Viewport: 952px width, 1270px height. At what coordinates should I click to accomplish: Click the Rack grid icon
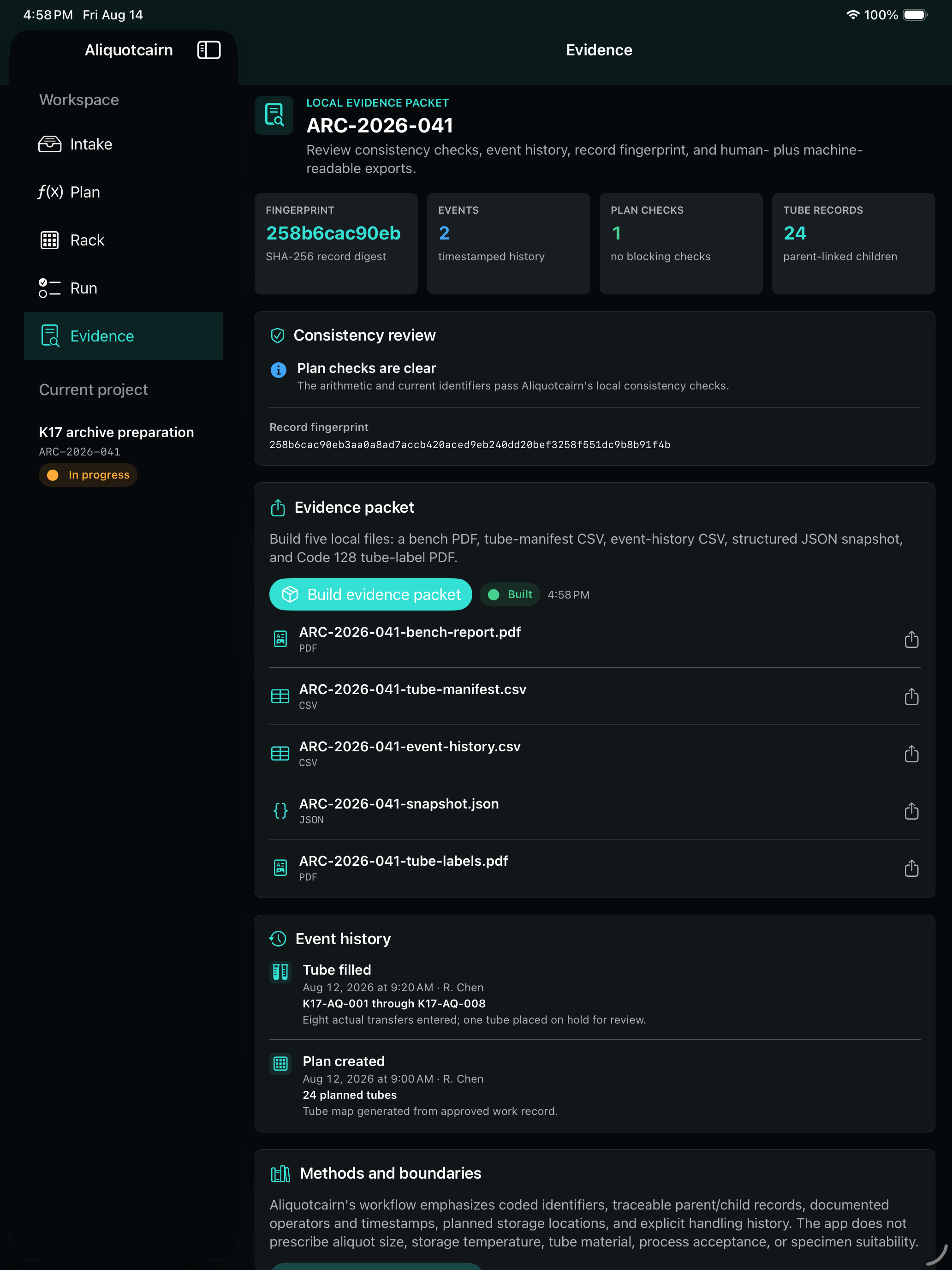tap(50, 240)
